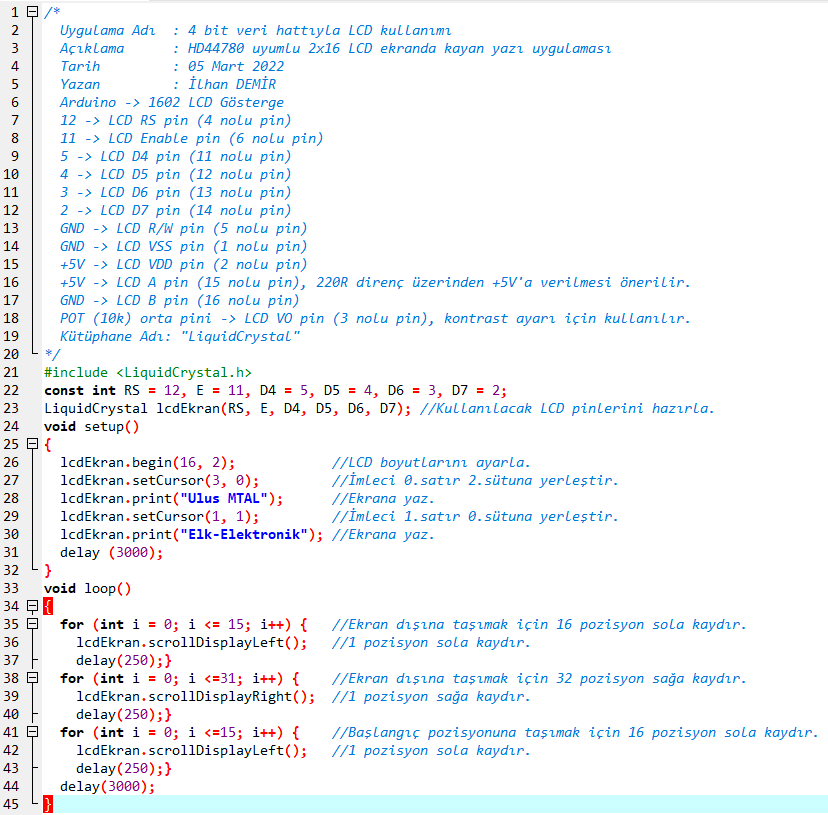This screenshot has height=815, width=828.
Task: Click comment starting '//Başlangıç pozisyonuna taşımak'
Action: [575, 733]
